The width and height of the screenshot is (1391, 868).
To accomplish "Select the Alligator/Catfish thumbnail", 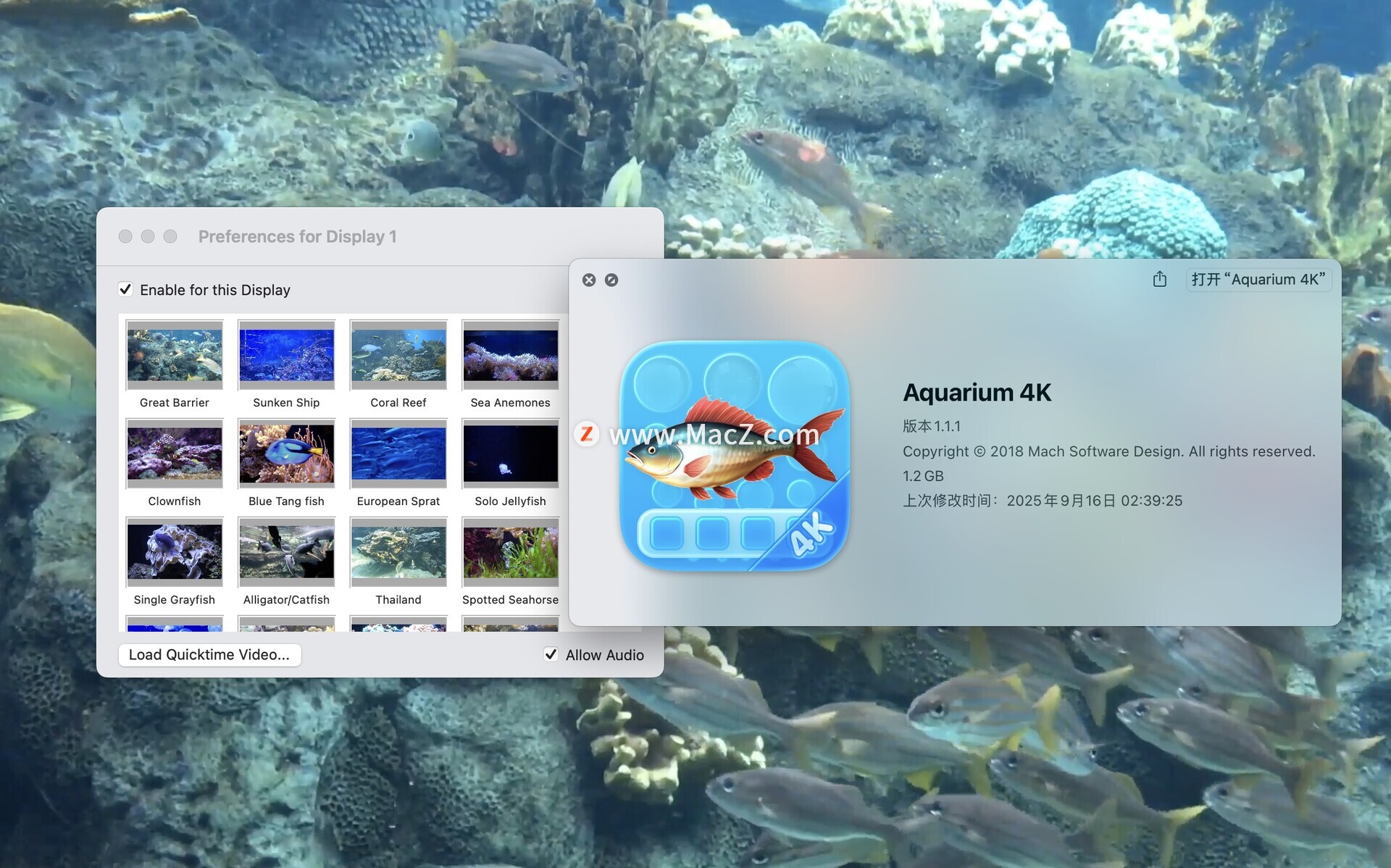I will tap(286, 552).
